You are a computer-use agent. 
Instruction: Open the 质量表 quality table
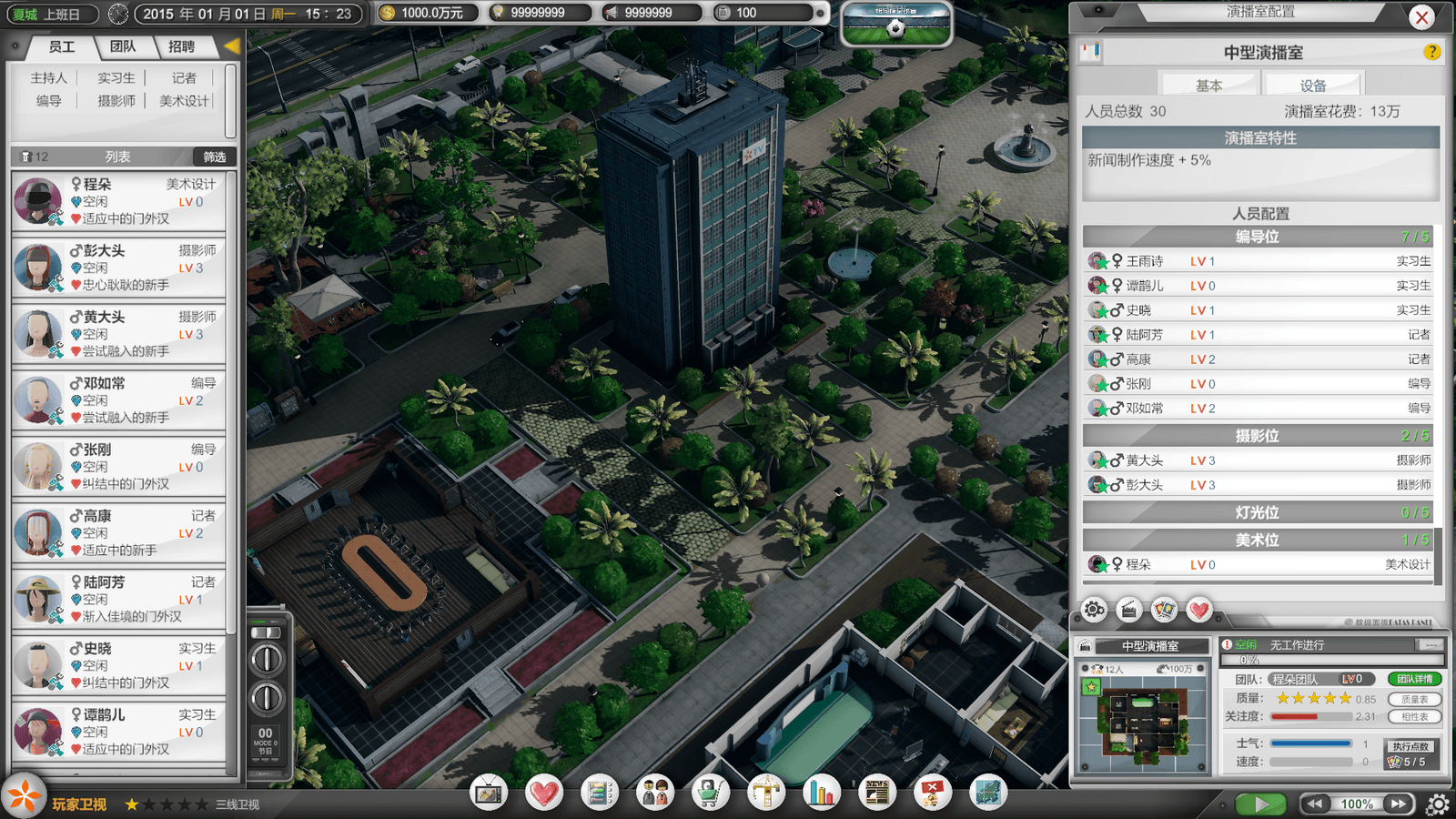[1414, 699]
